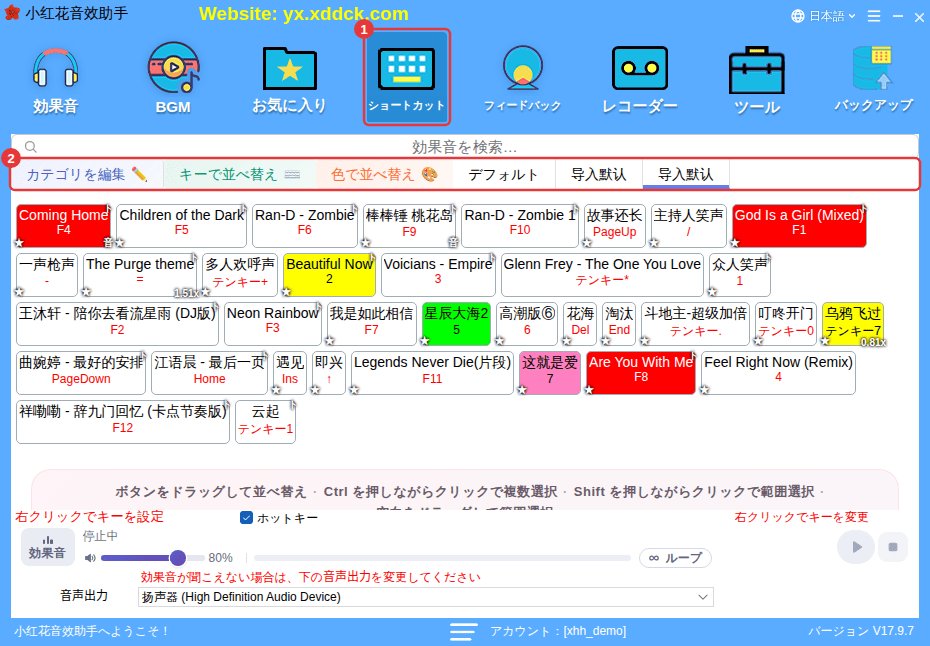Click the hamburger menu icon in title bar
The width and height of the screenshot is (930, 646).
click(x=874, y=16)
